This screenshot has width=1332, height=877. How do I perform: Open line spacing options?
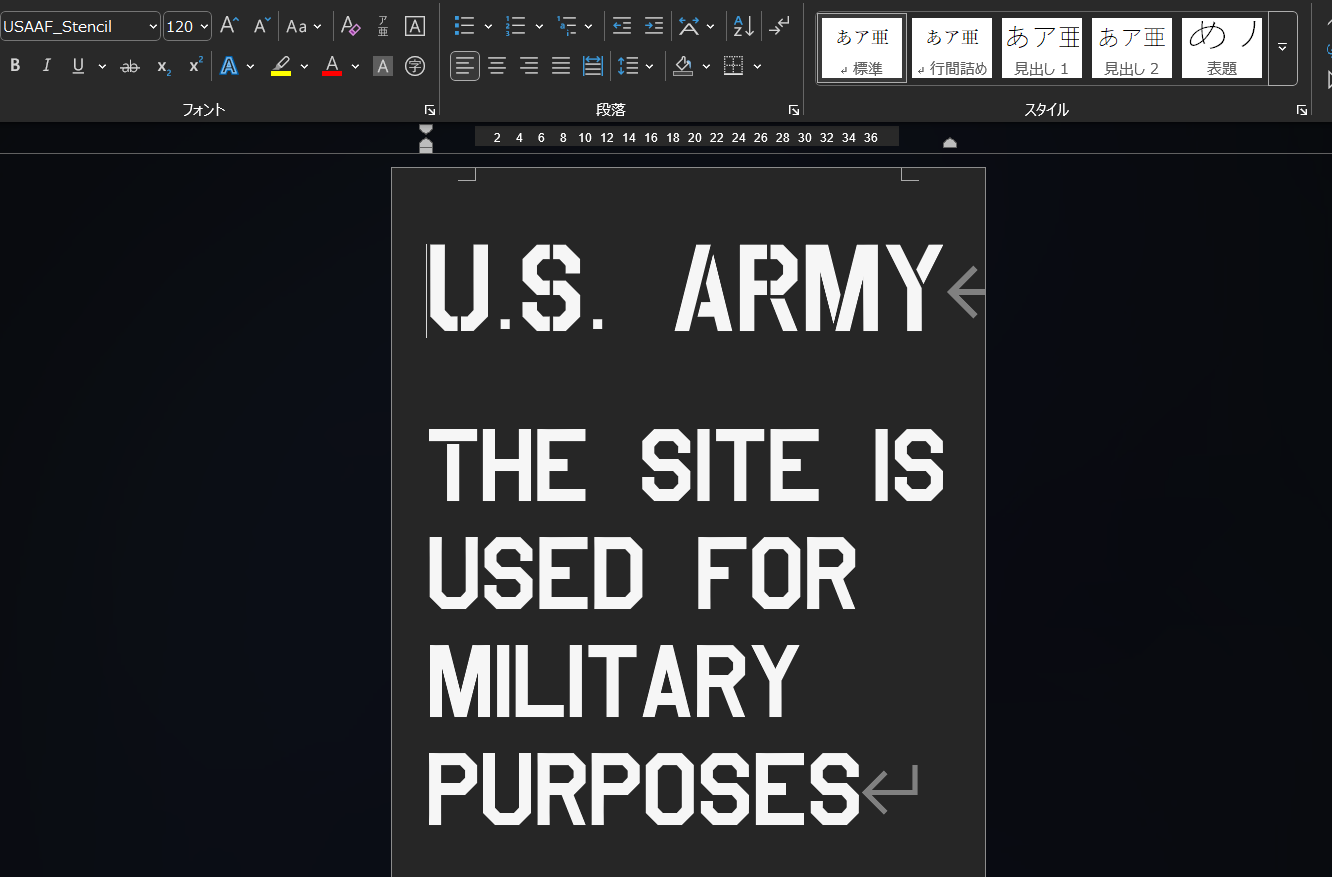point(627,66)
